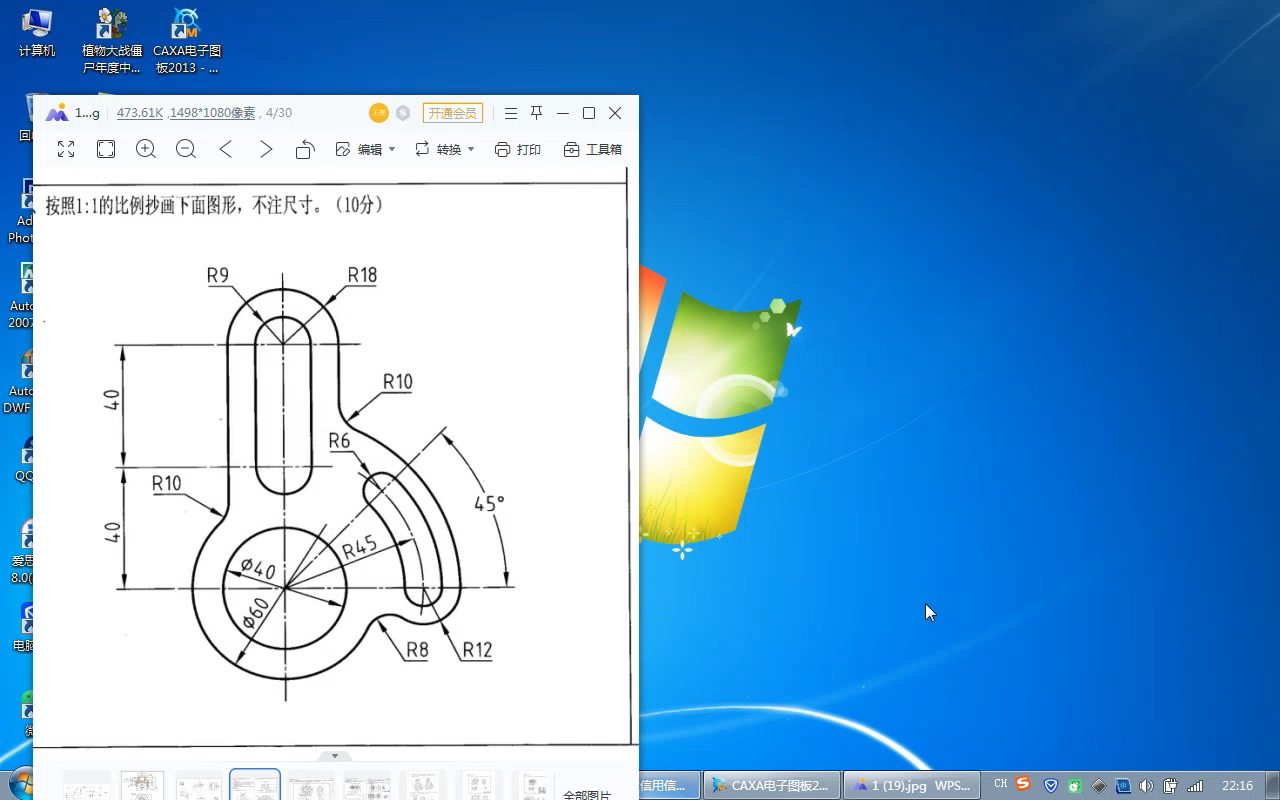Screen dimensions: 1280x800
Task: Zoom in on the drawing image
Action: tap(146, 149)
